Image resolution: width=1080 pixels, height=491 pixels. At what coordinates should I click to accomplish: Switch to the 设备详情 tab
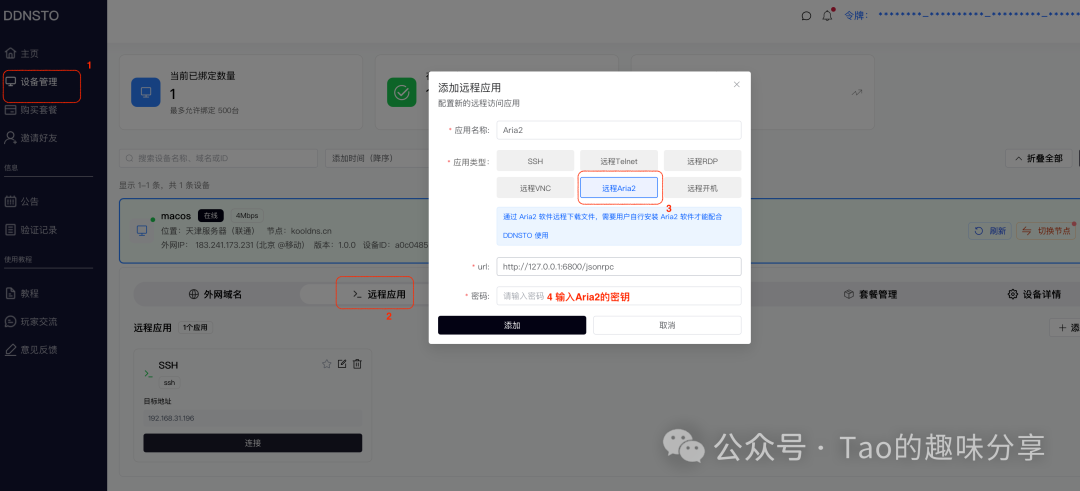coord(1034,294)
